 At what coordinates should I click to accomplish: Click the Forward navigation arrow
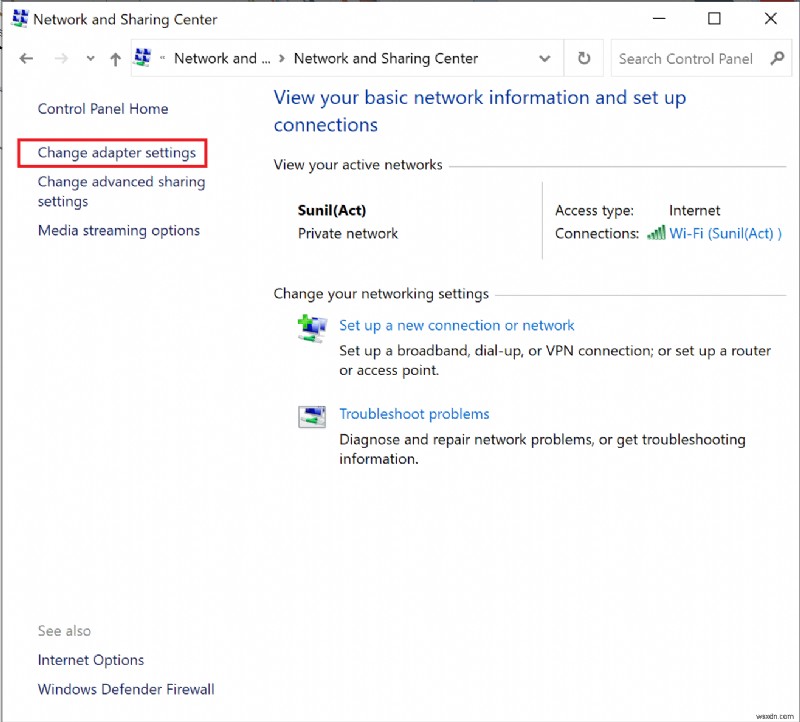[x=61, y=59]
